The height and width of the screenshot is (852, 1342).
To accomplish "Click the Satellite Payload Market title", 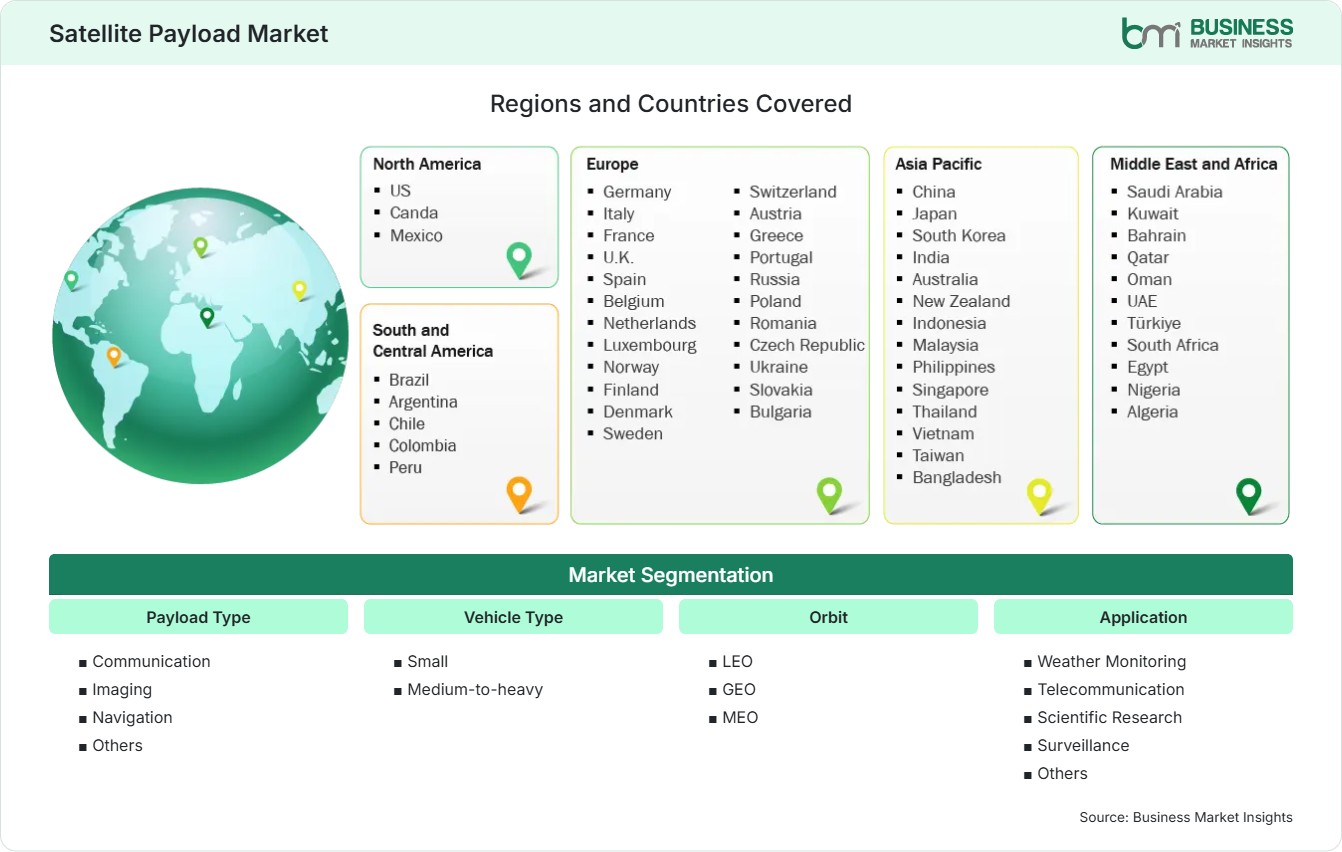I will tap(189, 33).
